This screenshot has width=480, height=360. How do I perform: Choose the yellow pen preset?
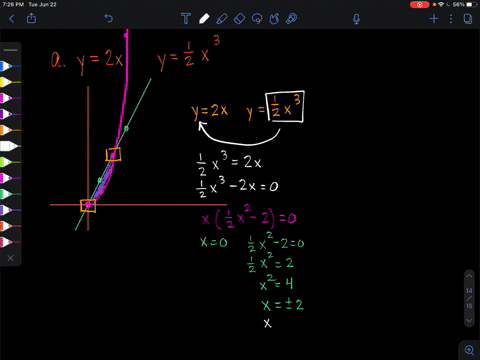pos(10,82)
